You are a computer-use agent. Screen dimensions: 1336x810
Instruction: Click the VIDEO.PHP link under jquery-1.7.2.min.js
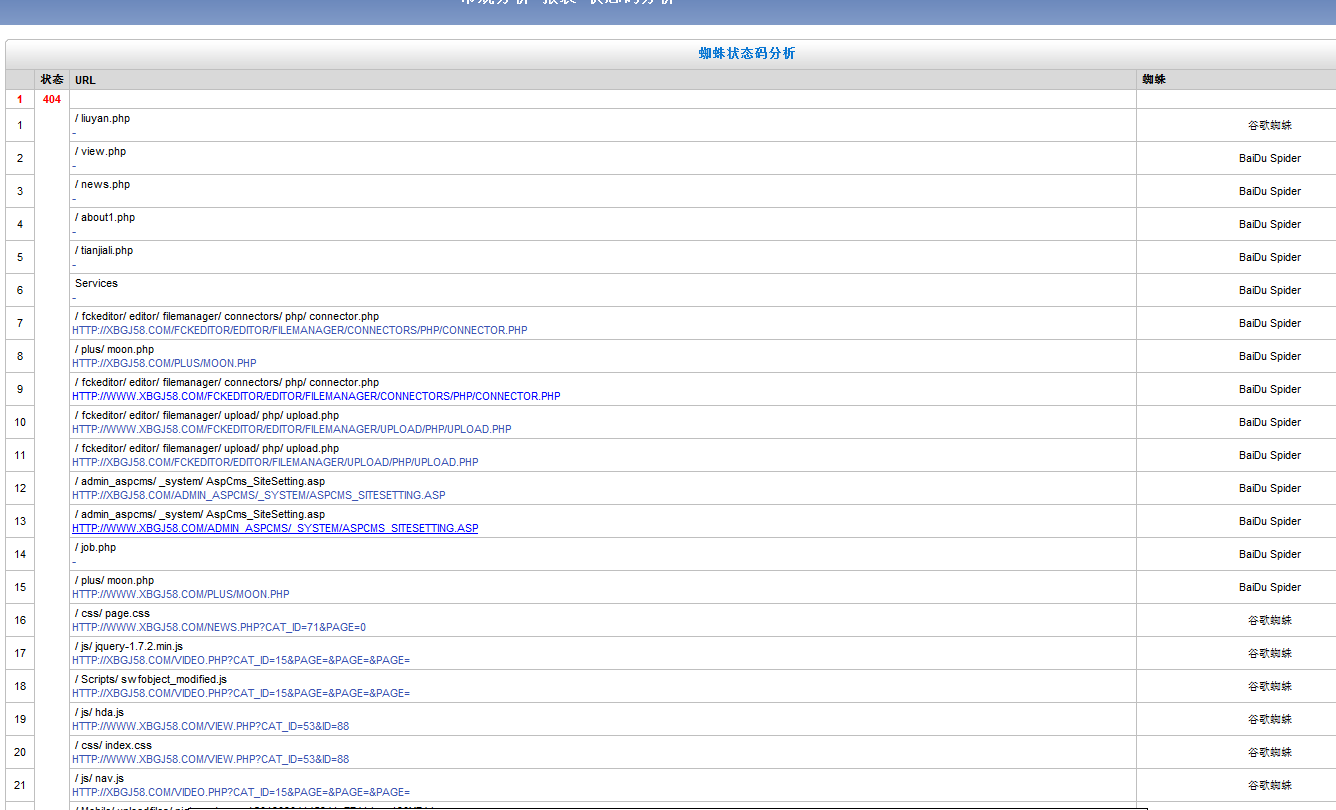(241, 661)
